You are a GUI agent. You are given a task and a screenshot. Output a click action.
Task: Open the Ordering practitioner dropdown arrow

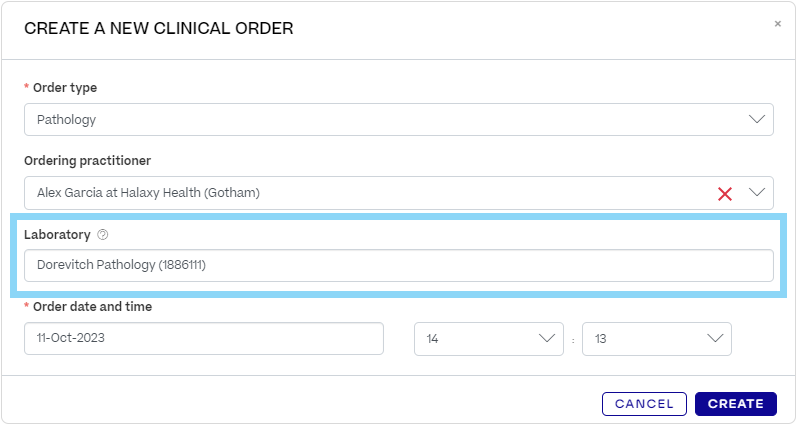757,192
